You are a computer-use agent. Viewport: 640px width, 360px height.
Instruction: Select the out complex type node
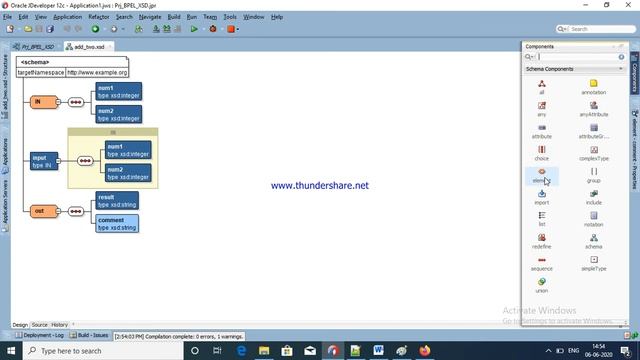click(x=43, y=211)
